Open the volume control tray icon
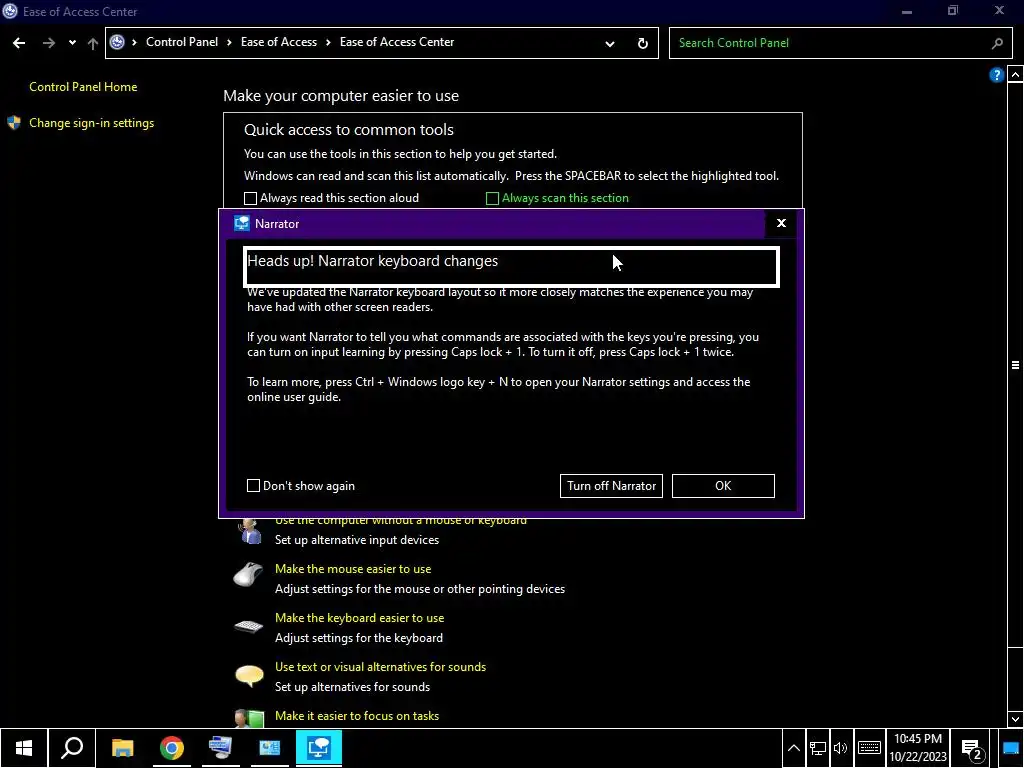1024x768 pixels. click(840, 748)
